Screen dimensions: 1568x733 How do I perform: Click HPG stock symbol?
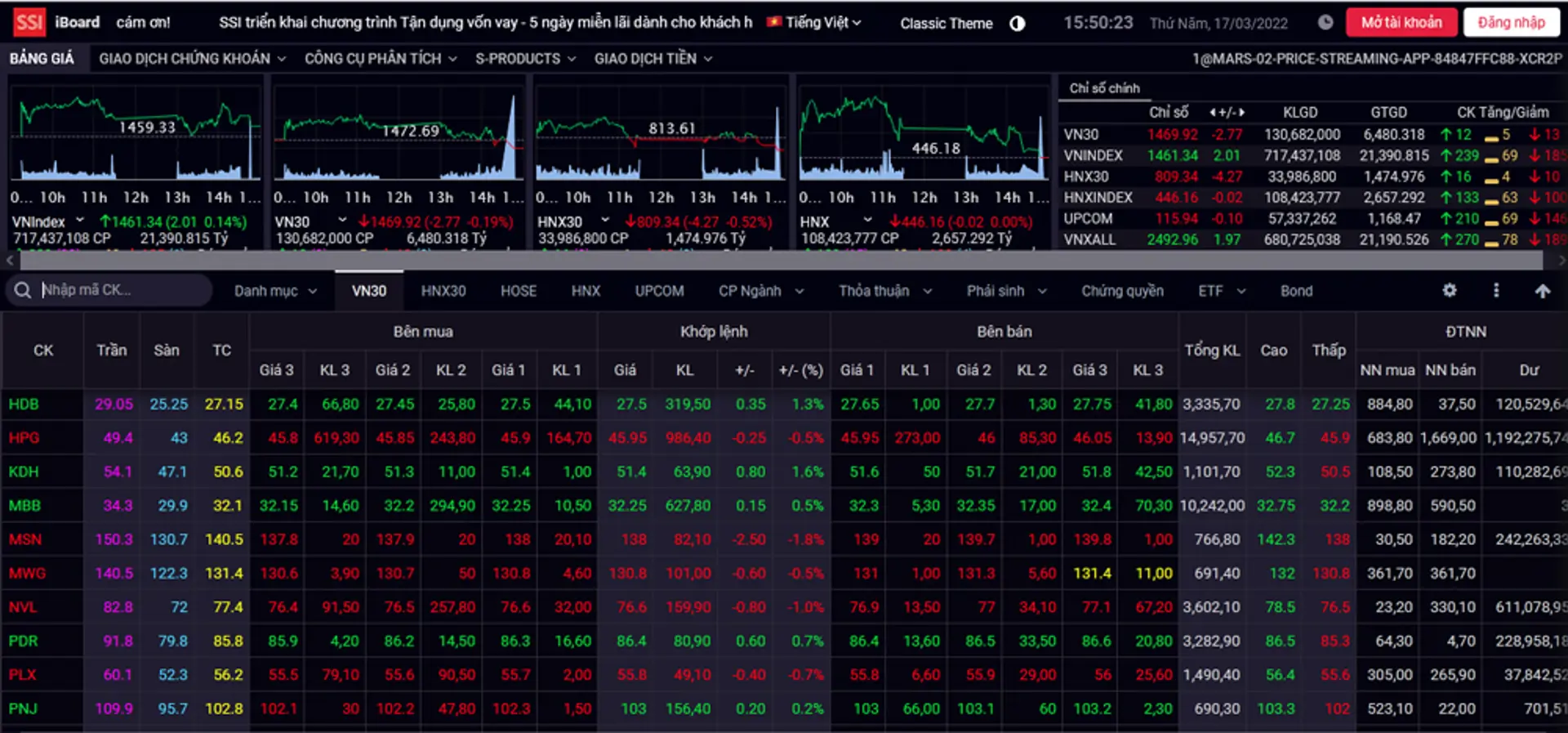pos(24,438)
